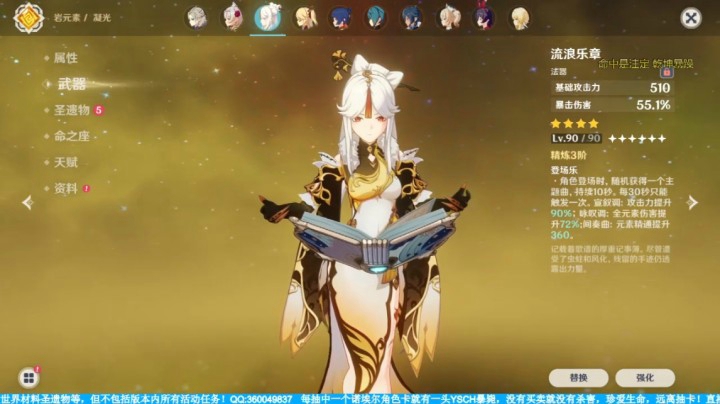Click the red 5 badge on 圣遗物
Image resolution: width=720 pixels, height=404 pixels.
coord(99,110)
